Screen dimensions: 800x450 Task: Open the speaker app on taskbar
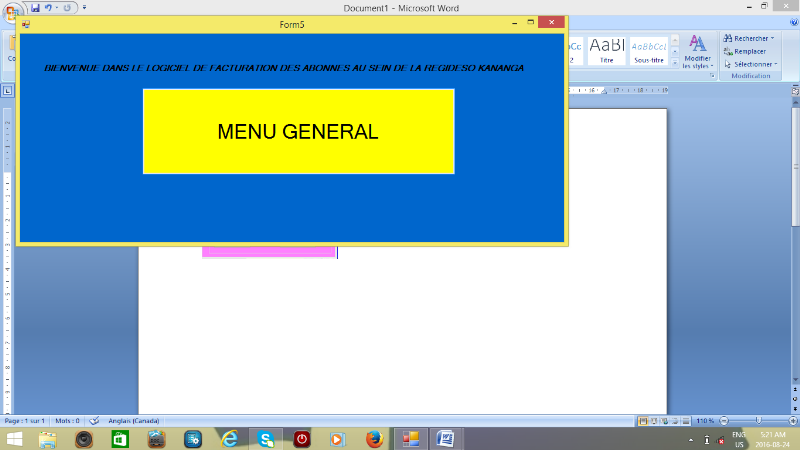pyautogui.click(x=84, y=439)
